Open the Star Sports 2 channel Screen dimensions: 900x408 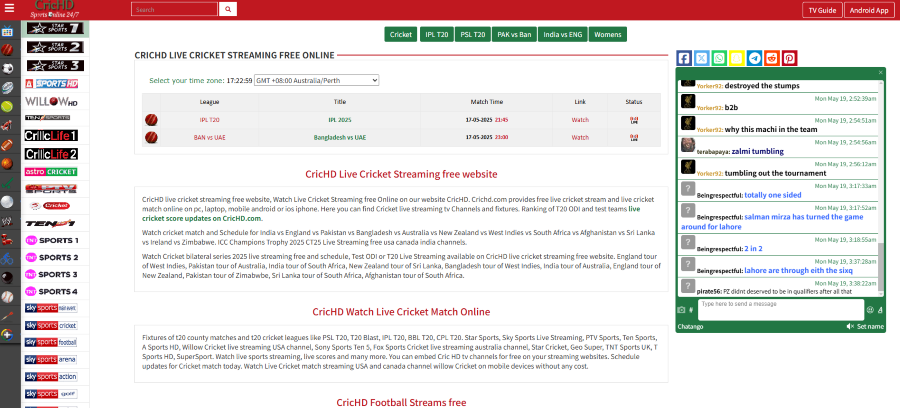55,47
